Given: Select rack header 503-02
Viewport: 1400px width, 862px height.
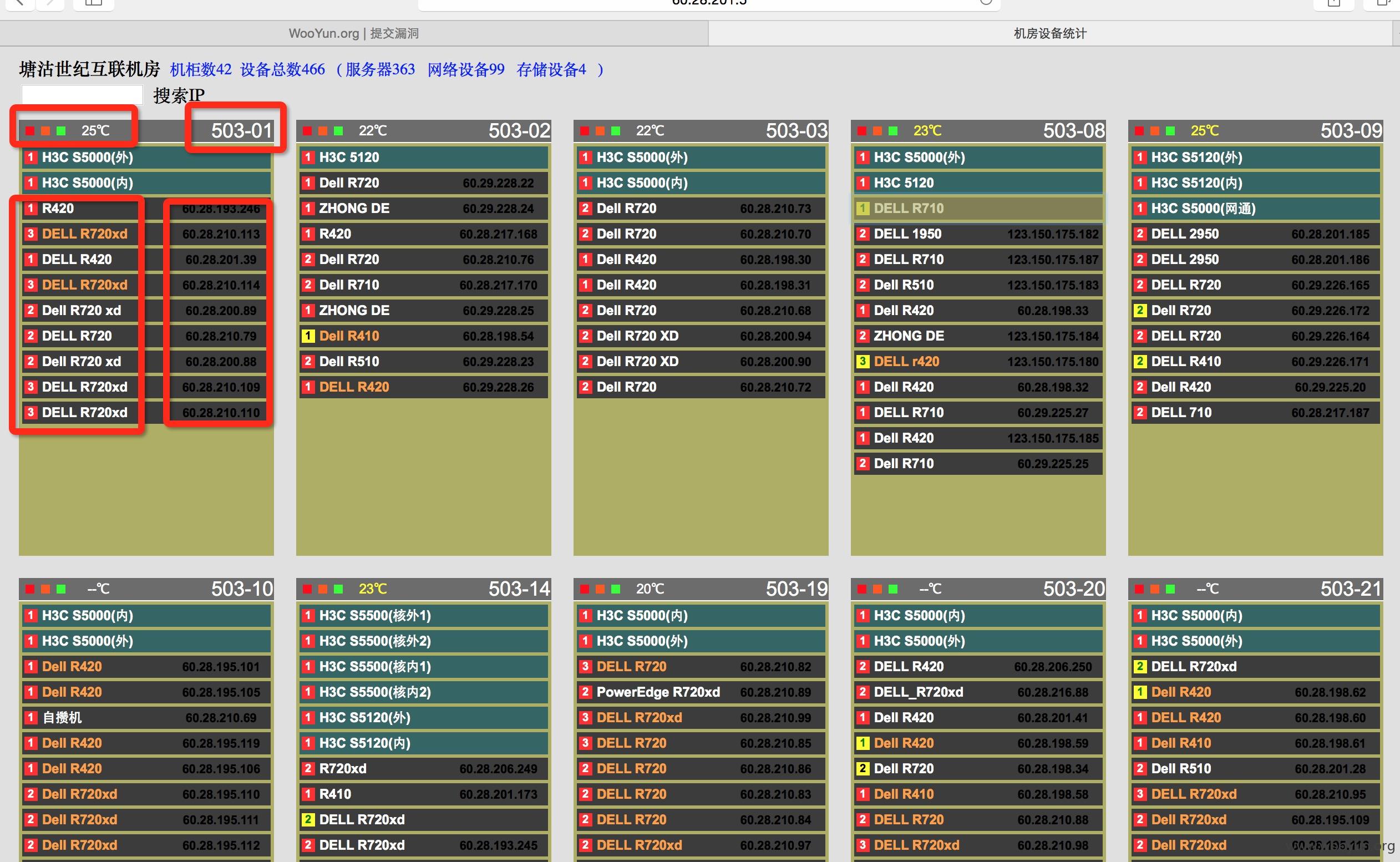Looking at the screenshot, I should tap(424, 131).
